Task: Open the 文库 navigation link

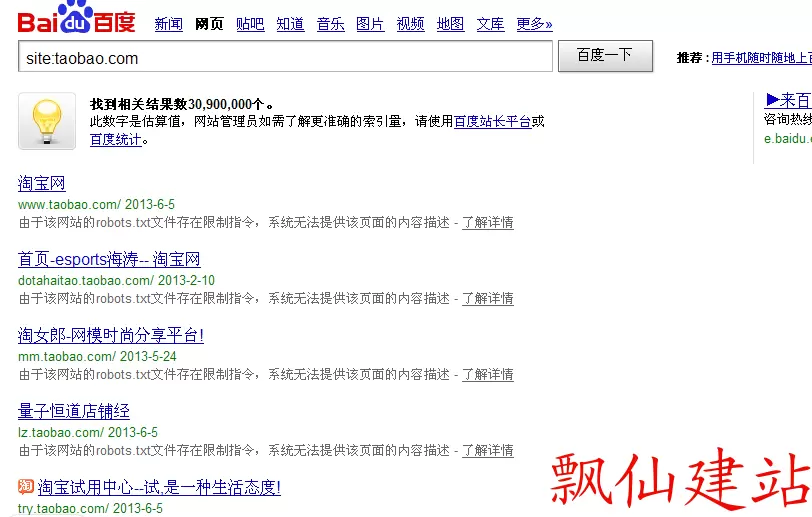Action: pos(490,24)
